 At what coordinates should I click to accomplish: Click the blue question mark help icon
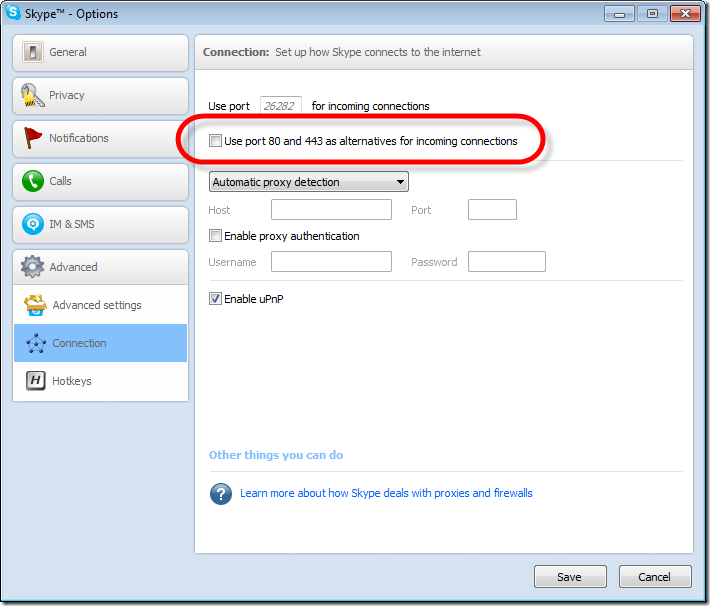[x=221, y=494]
